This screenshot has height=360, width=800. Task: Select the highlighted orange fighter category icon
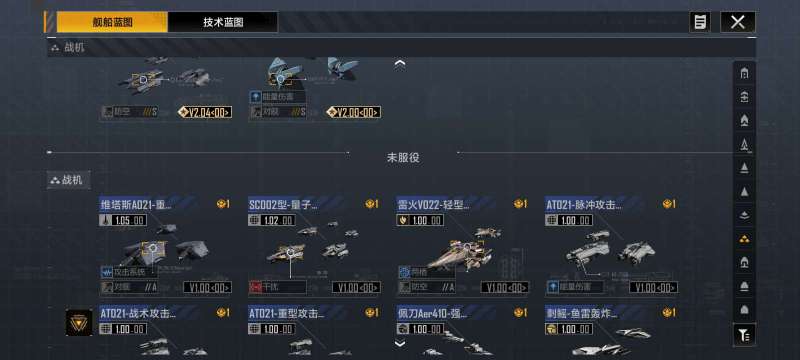coord(744,239)
